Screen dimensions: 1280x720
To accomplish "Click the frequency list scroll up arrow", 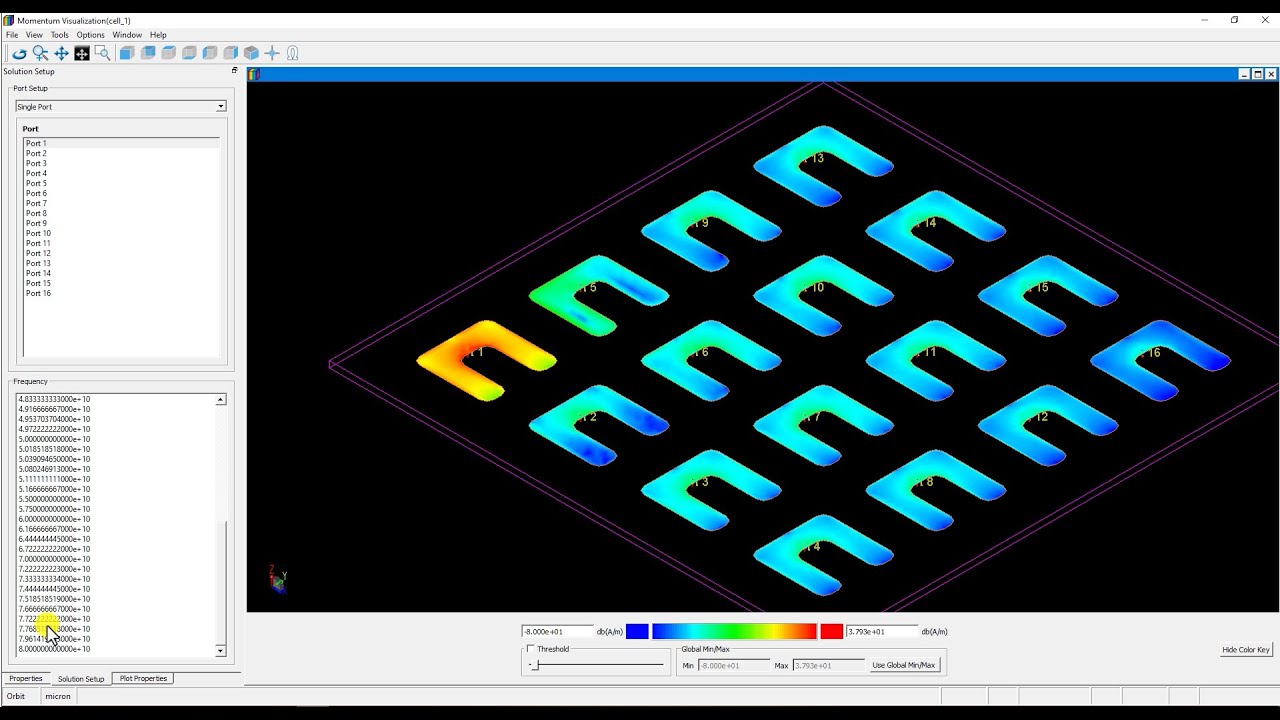I will (221, 399).
